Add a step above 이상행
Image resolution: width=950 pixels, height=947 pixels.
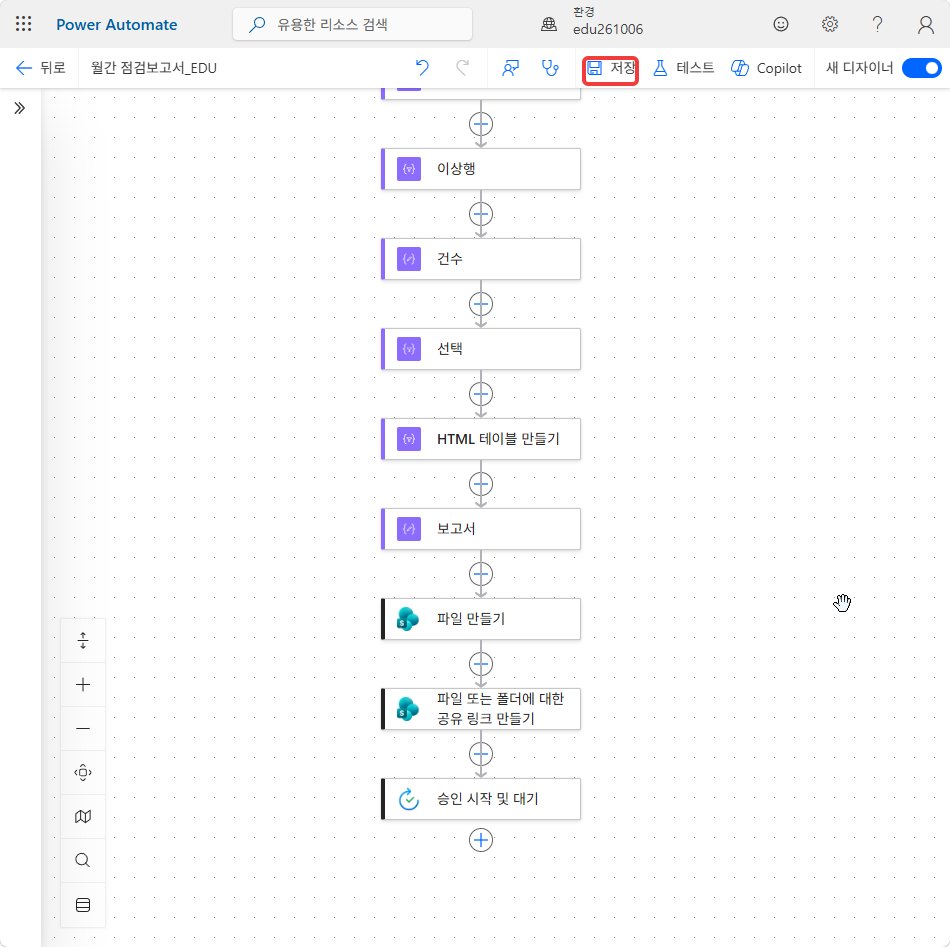pyautogui.click(x=481, y=124)
